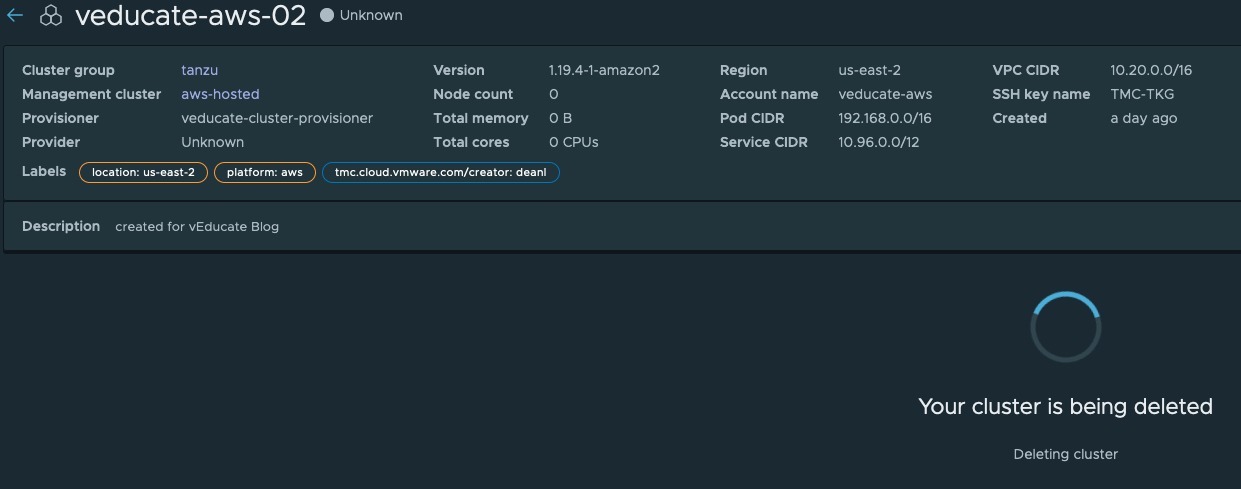Click the Service CIDR 10.96.0.0/12 value
Viewport: 1241px width, 489px height.
[879, 142]
